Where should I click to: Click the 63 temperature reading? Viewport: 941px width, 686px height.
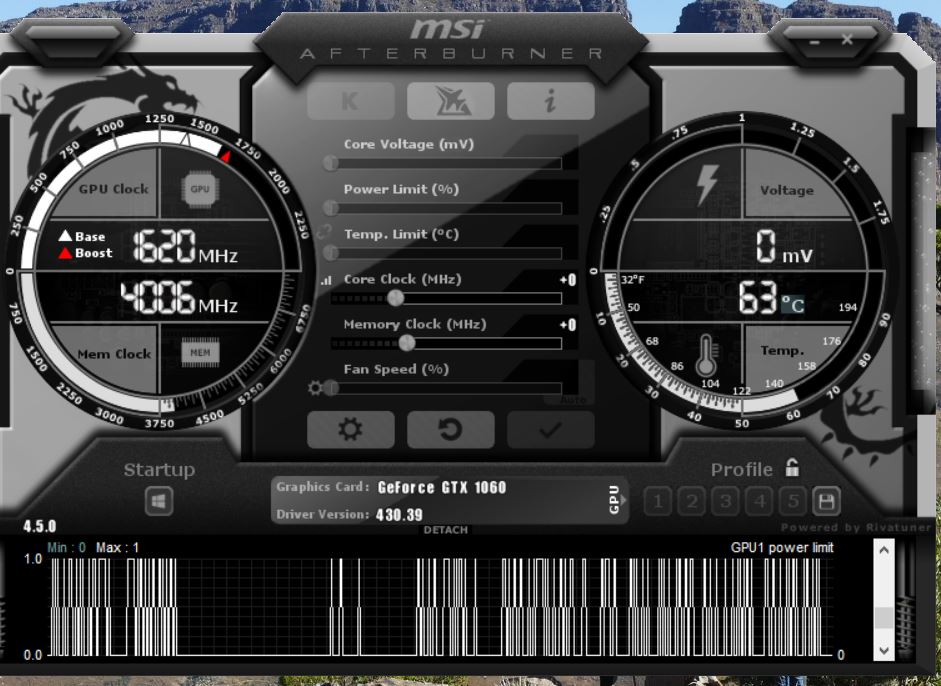coord(758,298)
